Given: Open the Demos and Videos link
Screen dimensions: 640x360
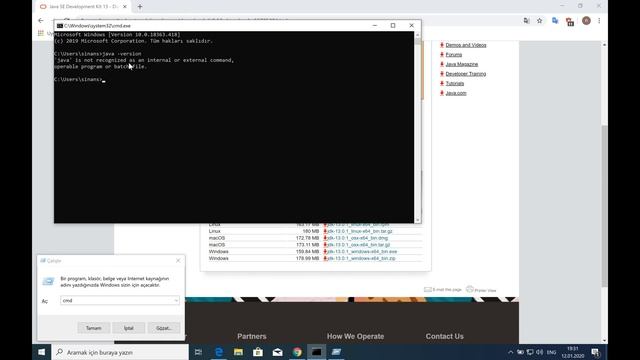Looking at the screenshot, I should point(466,45).
